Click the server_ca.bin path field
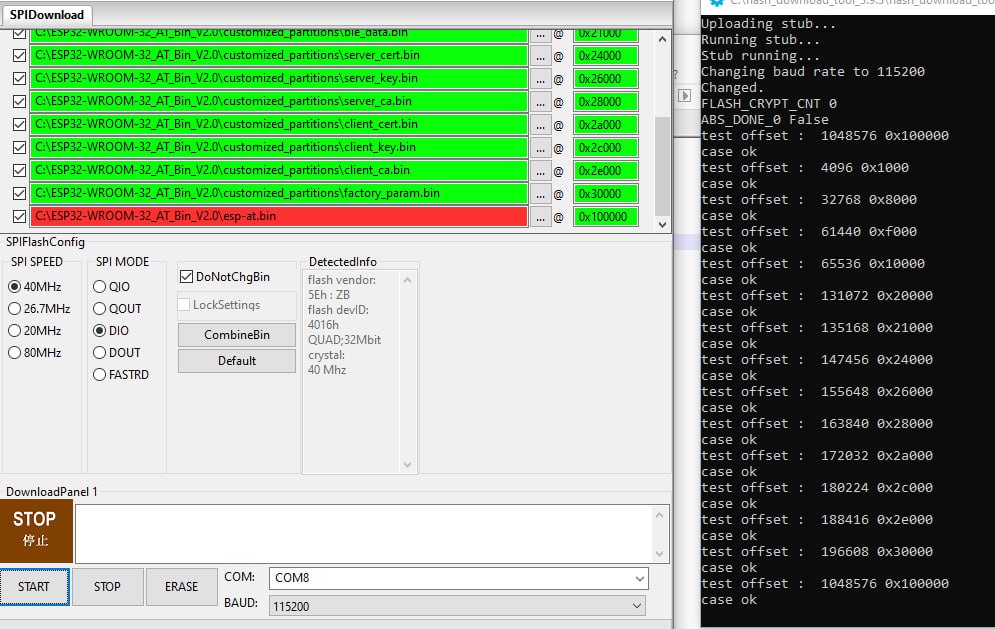This screenshot has height=629, width=995. [x=279, y=101]
